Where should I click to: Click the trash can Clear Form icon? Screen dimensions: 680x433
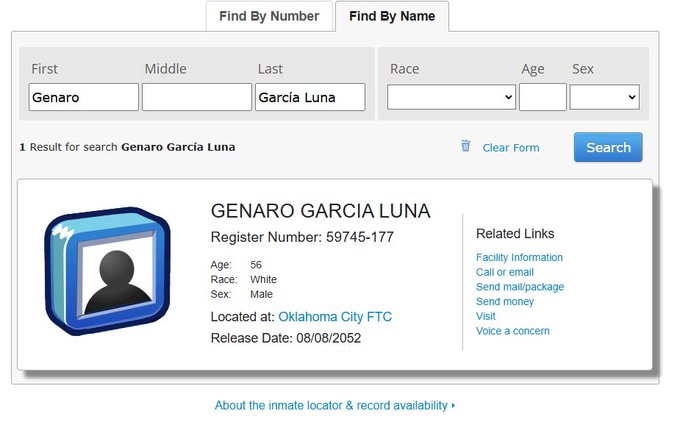coord(465,146)
